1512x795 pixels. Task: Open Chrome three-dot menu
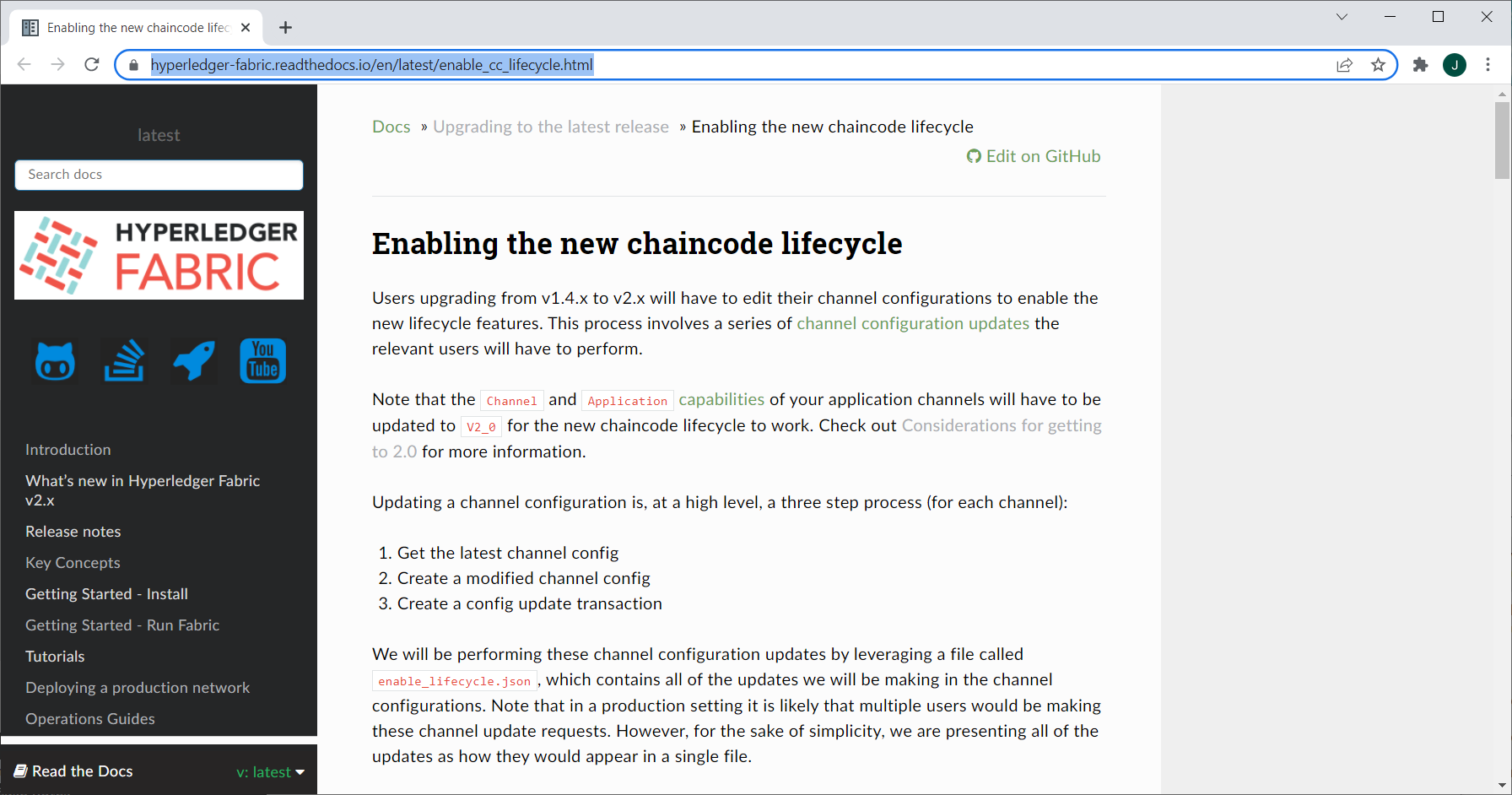(x=1488, y=65)
